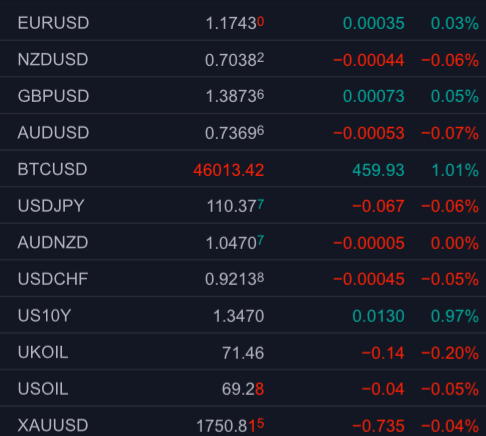
Task: Select the USOIL symbol row
Action: pos(243,389)
